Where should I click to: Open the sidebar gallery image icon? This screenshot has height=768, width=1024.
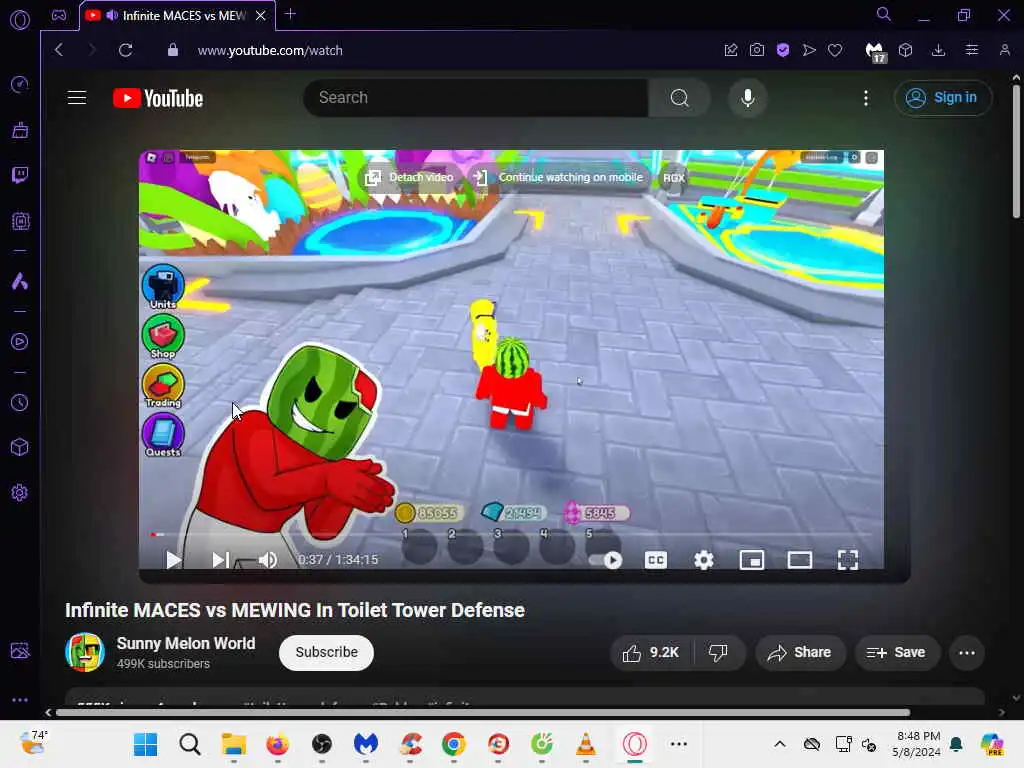pos(20,650)
